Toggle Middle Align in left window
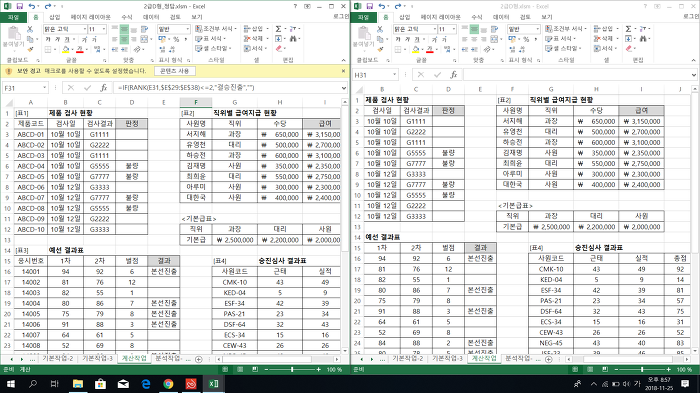The width and height of the screenshot is (700, 393). (x=125, y=29)
